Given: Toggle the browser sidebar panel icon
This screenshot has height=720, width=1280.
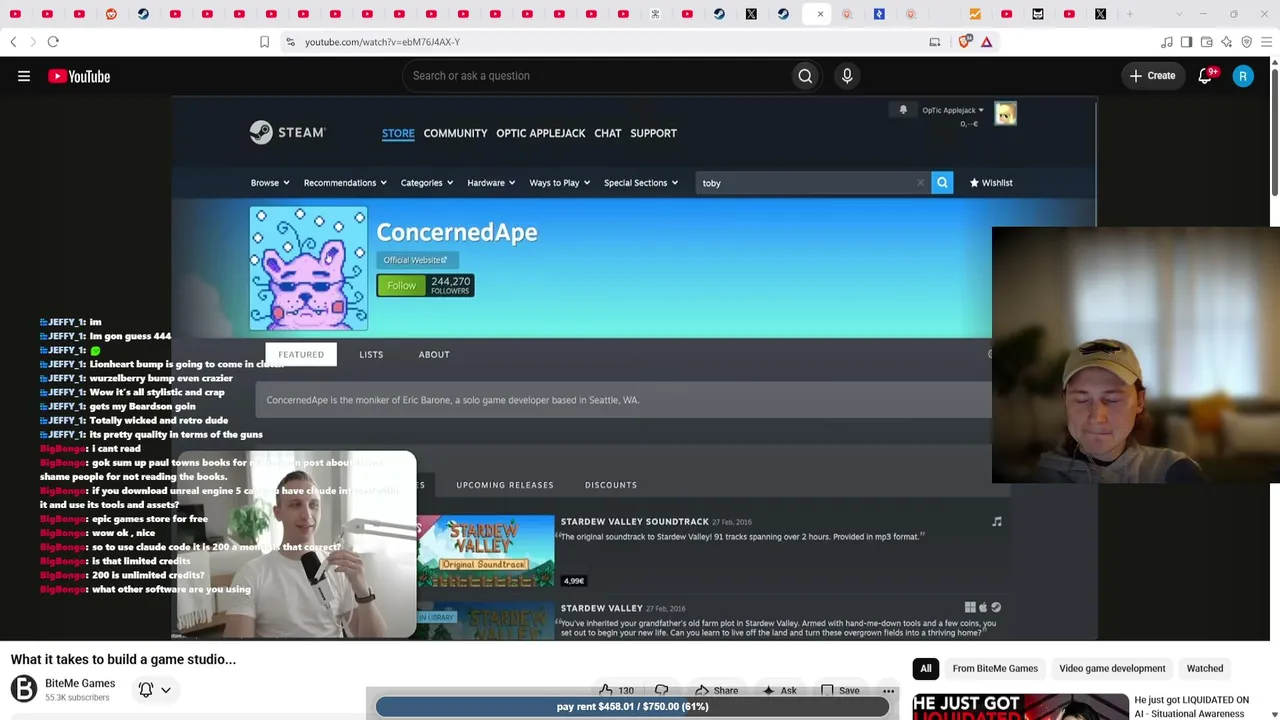Looking at the screenshot, I should pos(1186,42).
